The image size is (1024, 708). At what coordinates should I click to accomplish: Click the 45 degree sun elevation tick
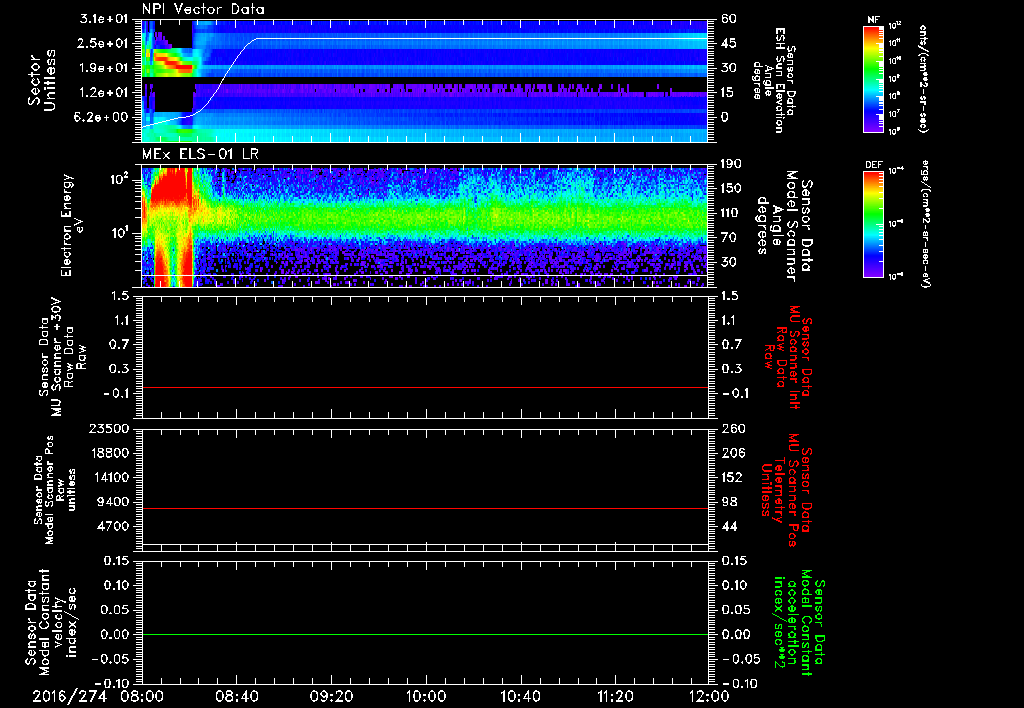click(728, 43)
